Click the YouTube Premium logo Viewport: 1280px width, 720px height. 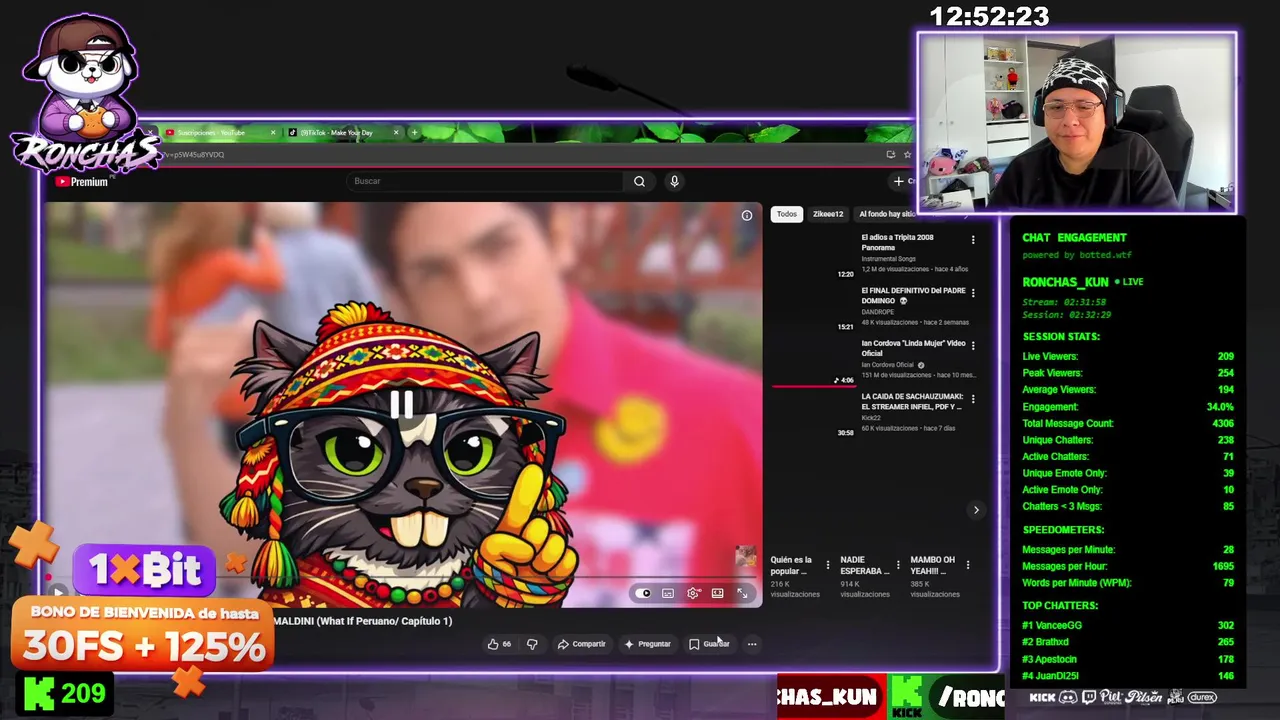click(82, 182)
